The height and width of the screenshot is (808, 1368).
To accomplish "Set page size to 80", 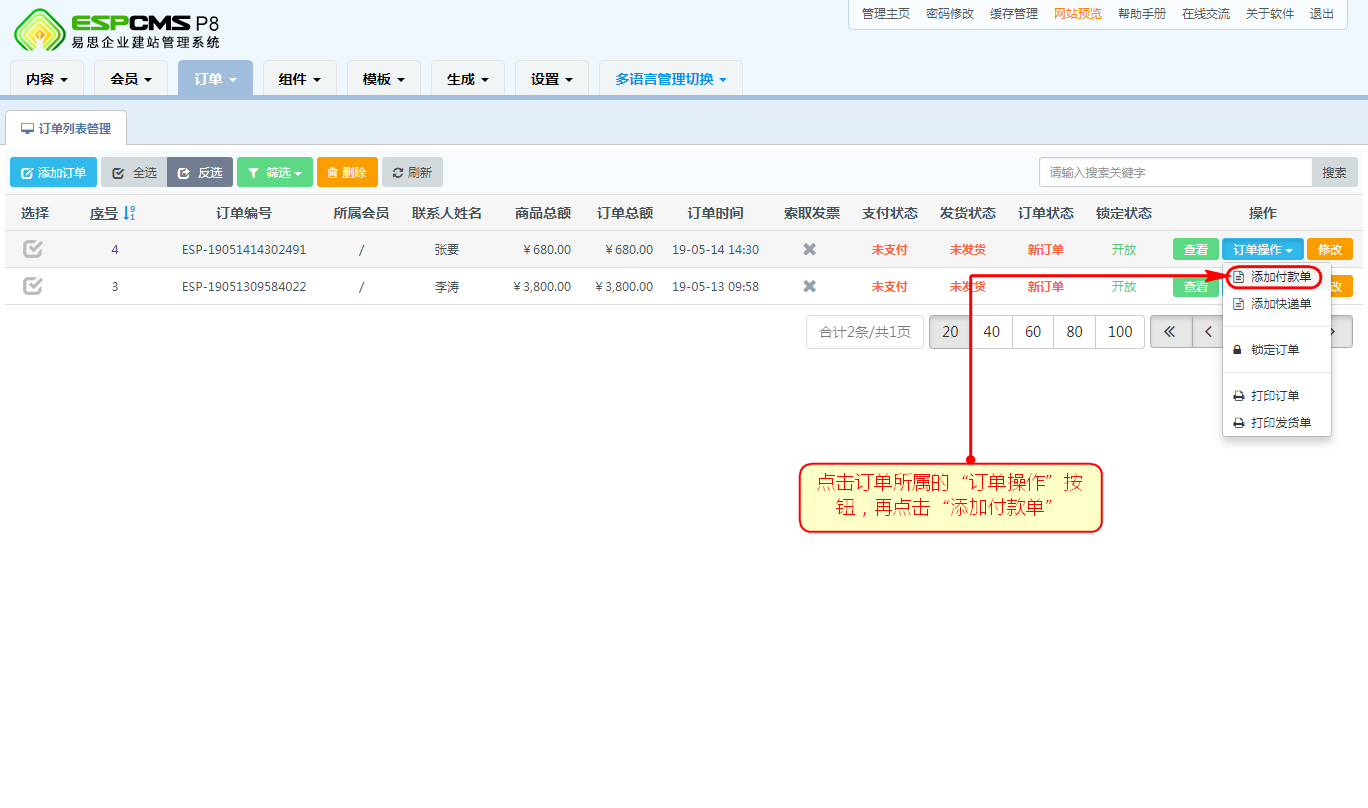I will pos(1075,332).
